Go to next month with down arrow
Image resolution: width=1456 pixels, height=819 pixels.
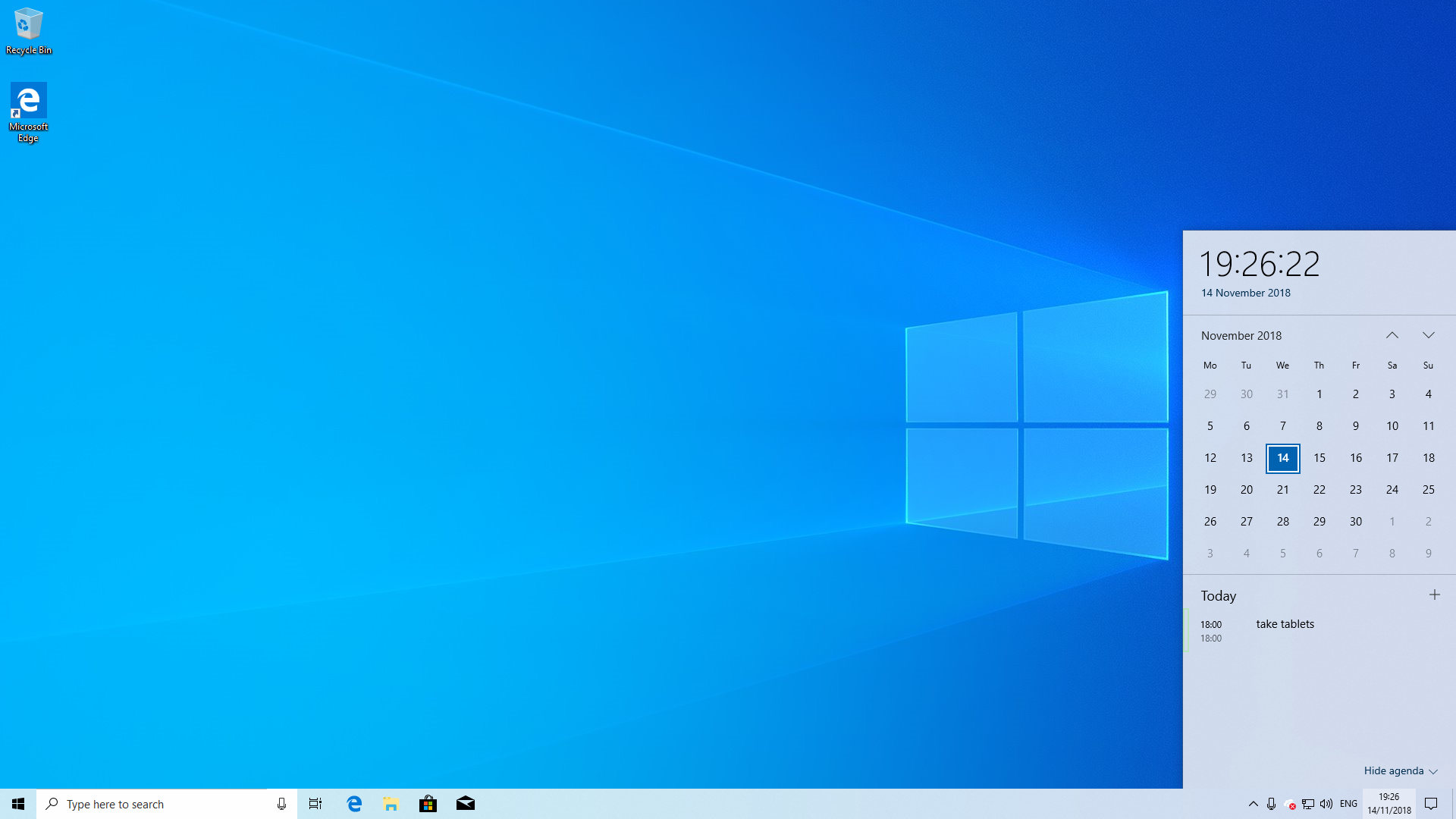coord(1429,335)
